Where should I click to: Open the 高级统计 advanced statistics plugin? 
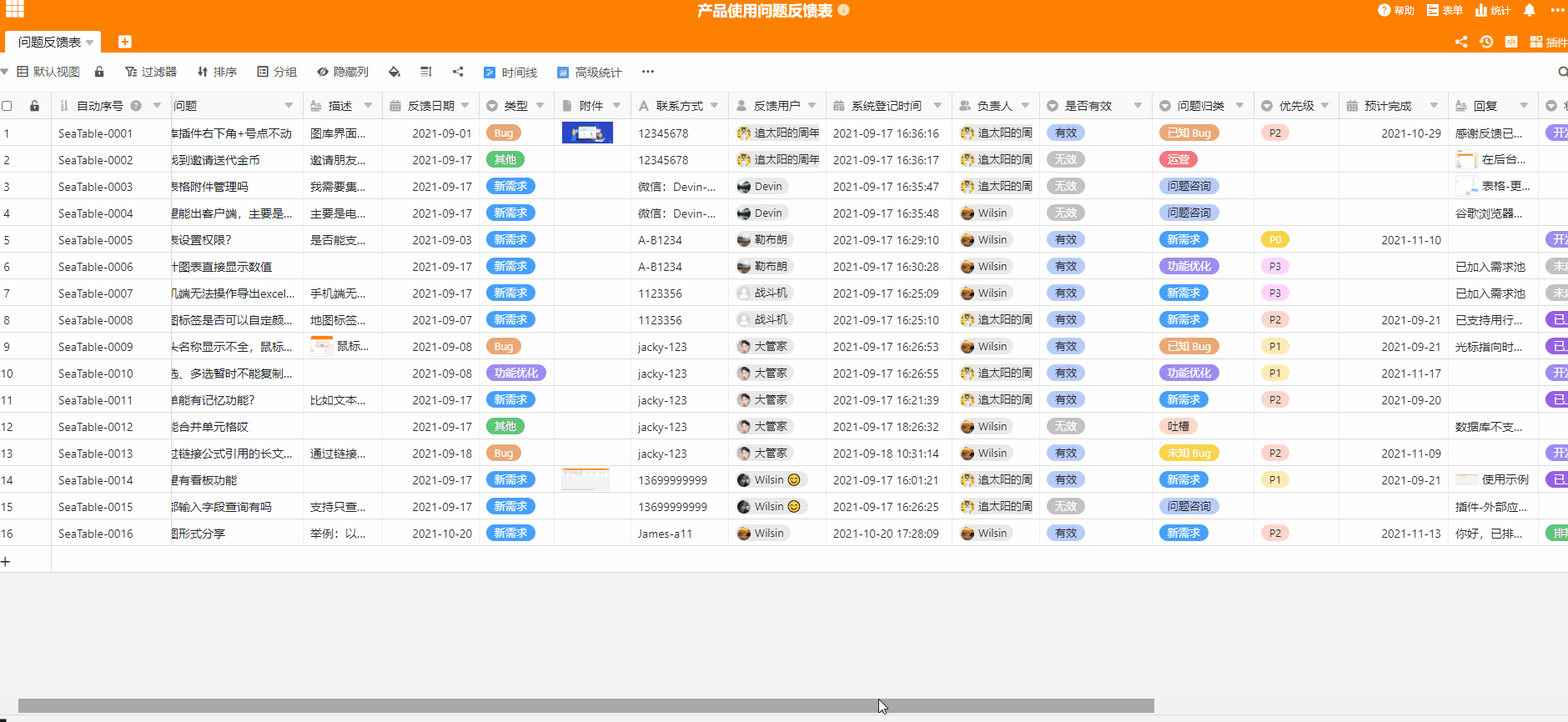[590, 73]
